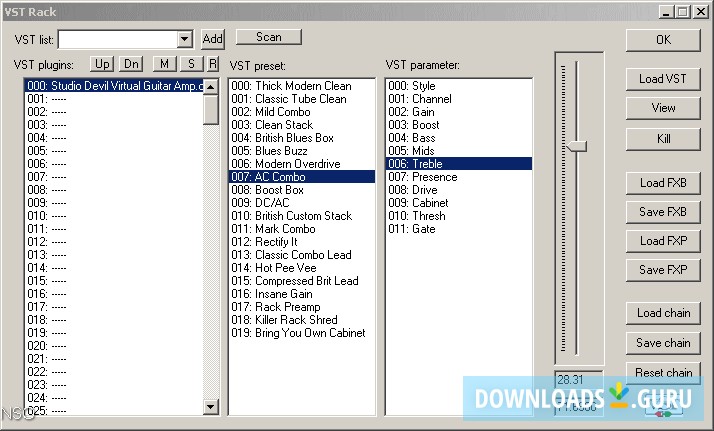
Task: Open the VST list dropdown arrow
Action: point(184,39)
